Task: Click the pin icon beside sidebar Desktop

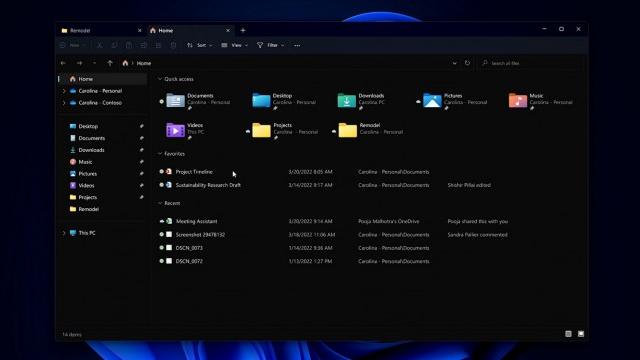Action: pos(141,127)
